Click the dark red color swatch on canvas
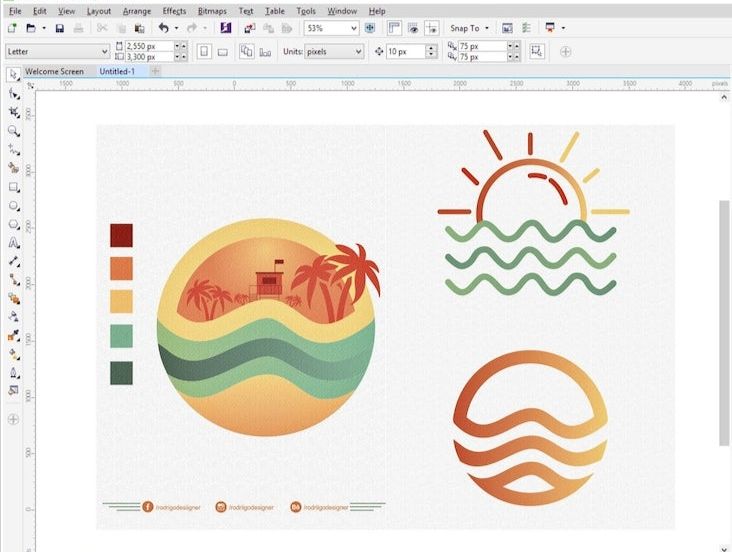732x552 pixels. click(121, 235)
